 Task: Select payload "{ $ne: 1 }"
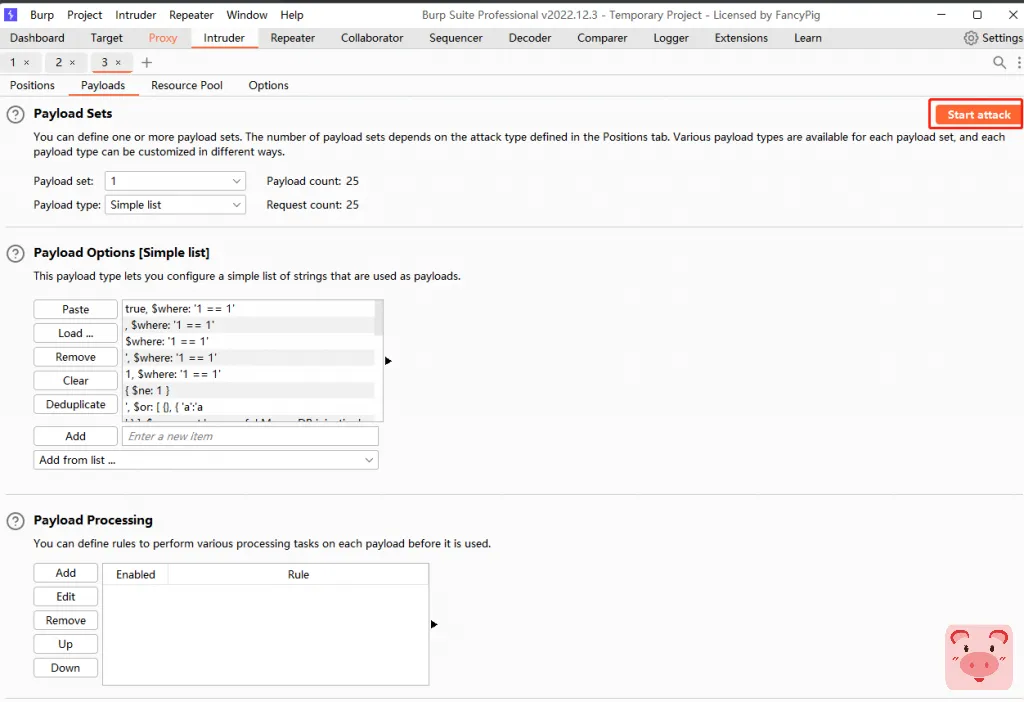[x=249, y=391]
